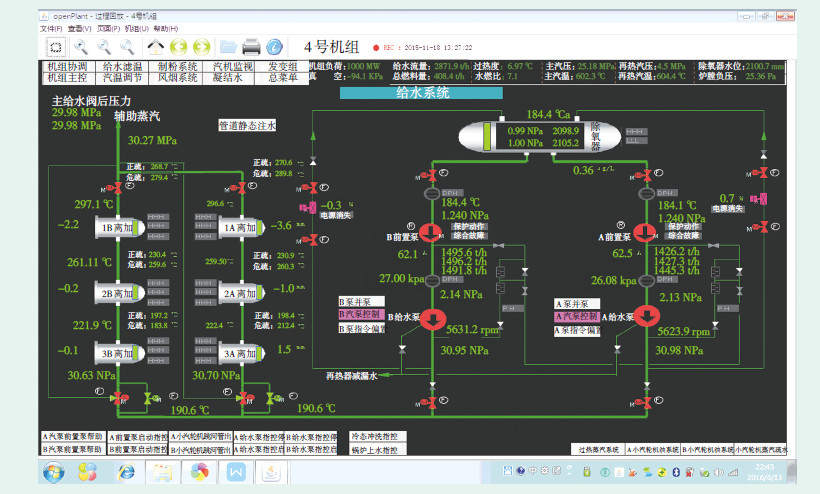
Task: Click the 总菜单 navigation button
Action: [x=281, y=77]
